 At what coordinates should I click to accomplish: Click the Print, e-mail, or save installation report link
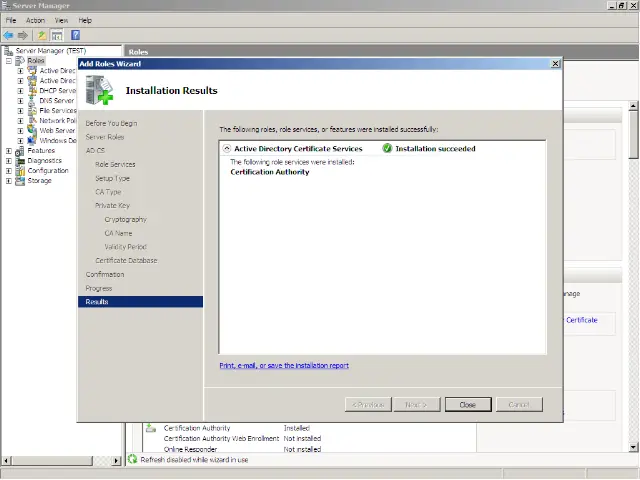click(x=284, y=365)
